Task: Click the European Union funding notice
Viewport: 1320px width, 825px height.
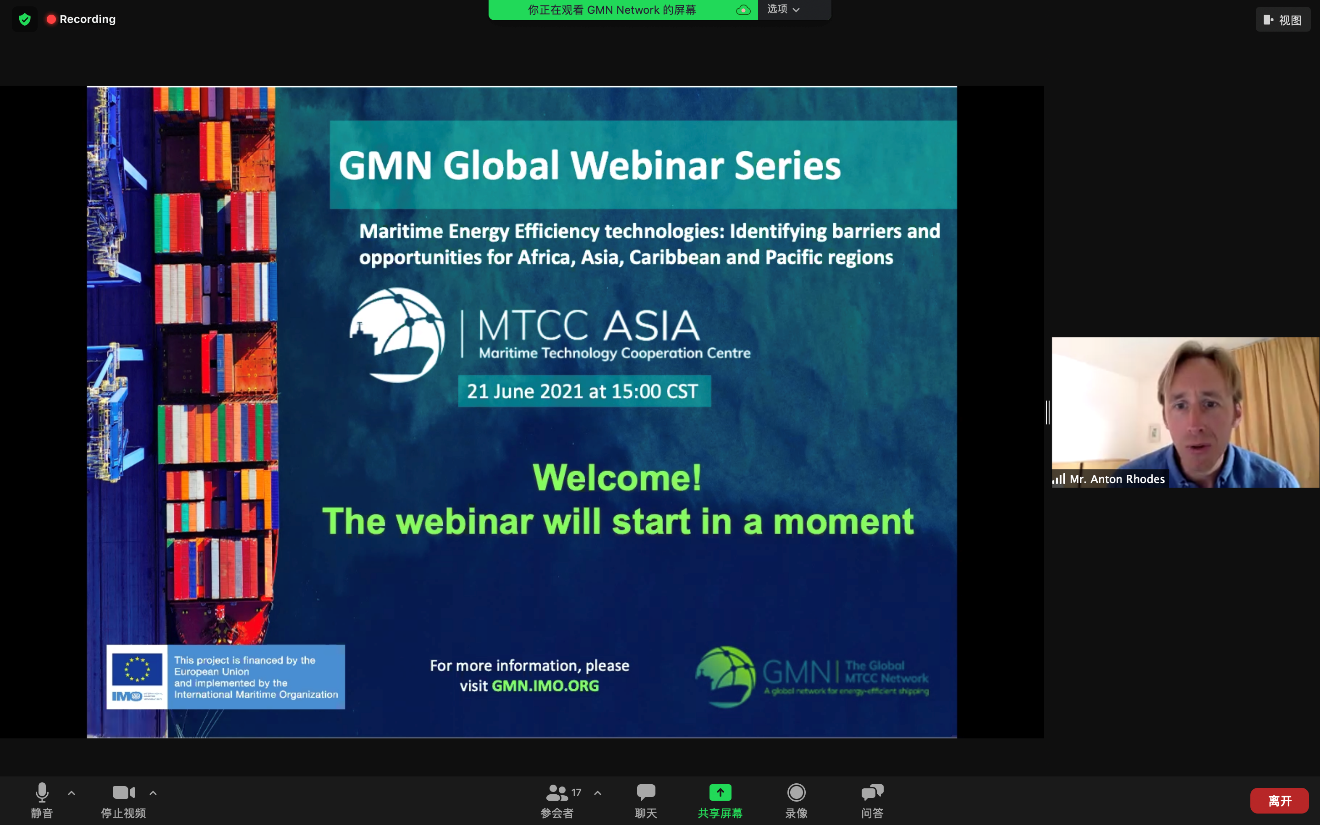Action: 226,677
